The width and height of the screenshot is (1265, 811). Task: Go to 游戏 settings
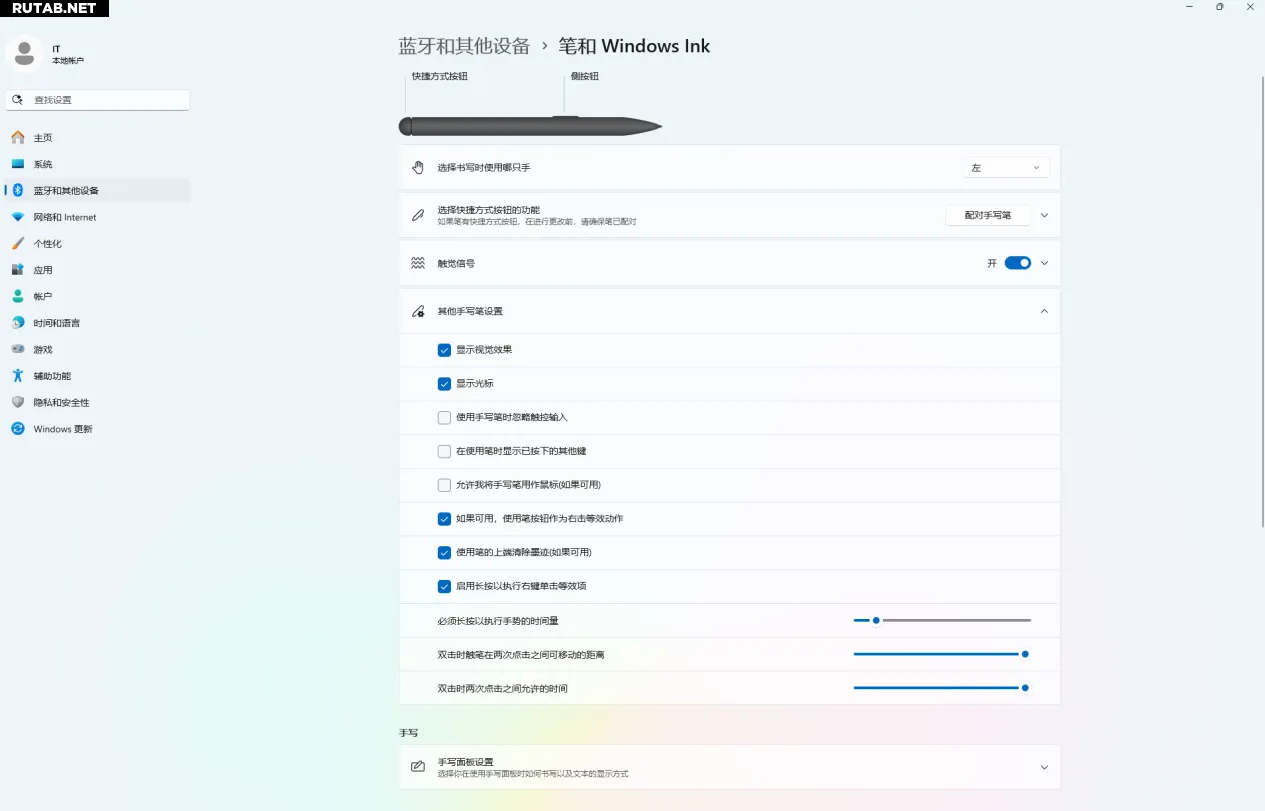point(97,349)
